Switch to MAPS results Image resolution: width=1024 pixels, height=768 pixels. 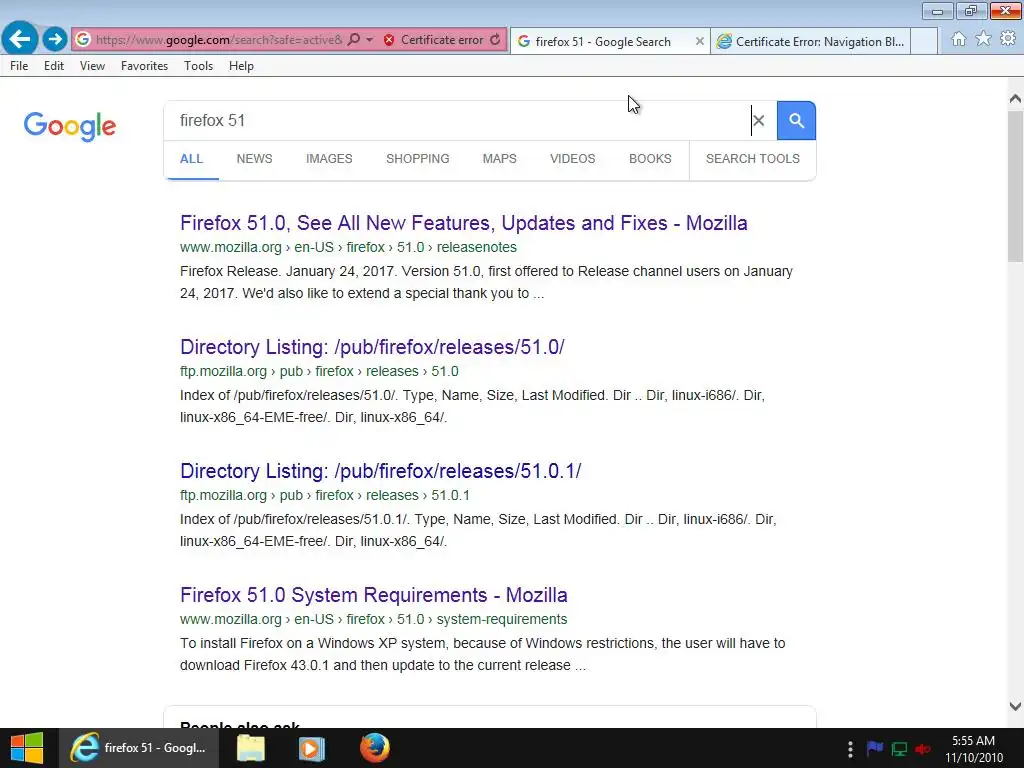point(500,159)
